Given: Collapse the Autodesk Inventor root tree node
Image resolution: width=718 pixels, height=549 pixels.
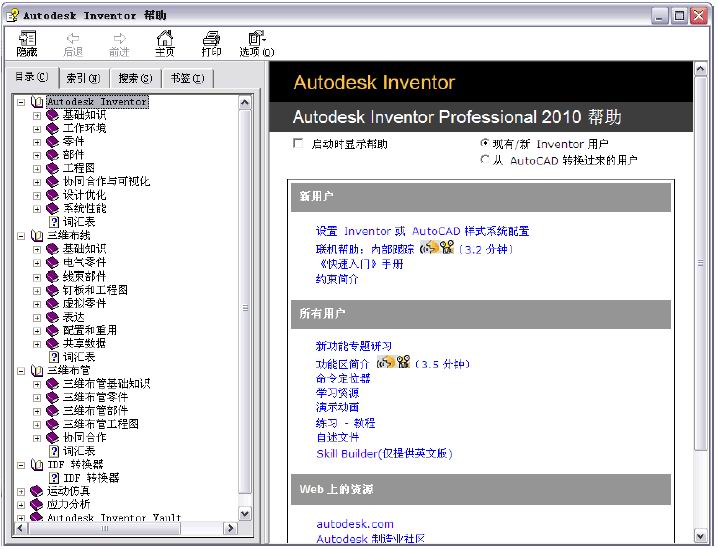Looking at the screenshot, I should click(x=21, y=102).
